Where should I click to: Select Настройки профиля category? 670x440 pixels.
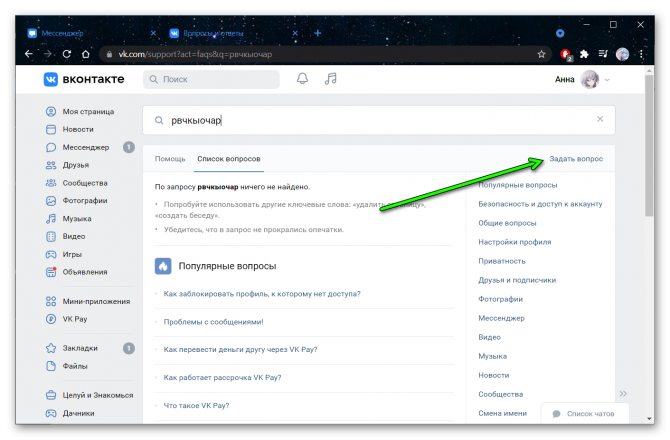click(514, 242)
